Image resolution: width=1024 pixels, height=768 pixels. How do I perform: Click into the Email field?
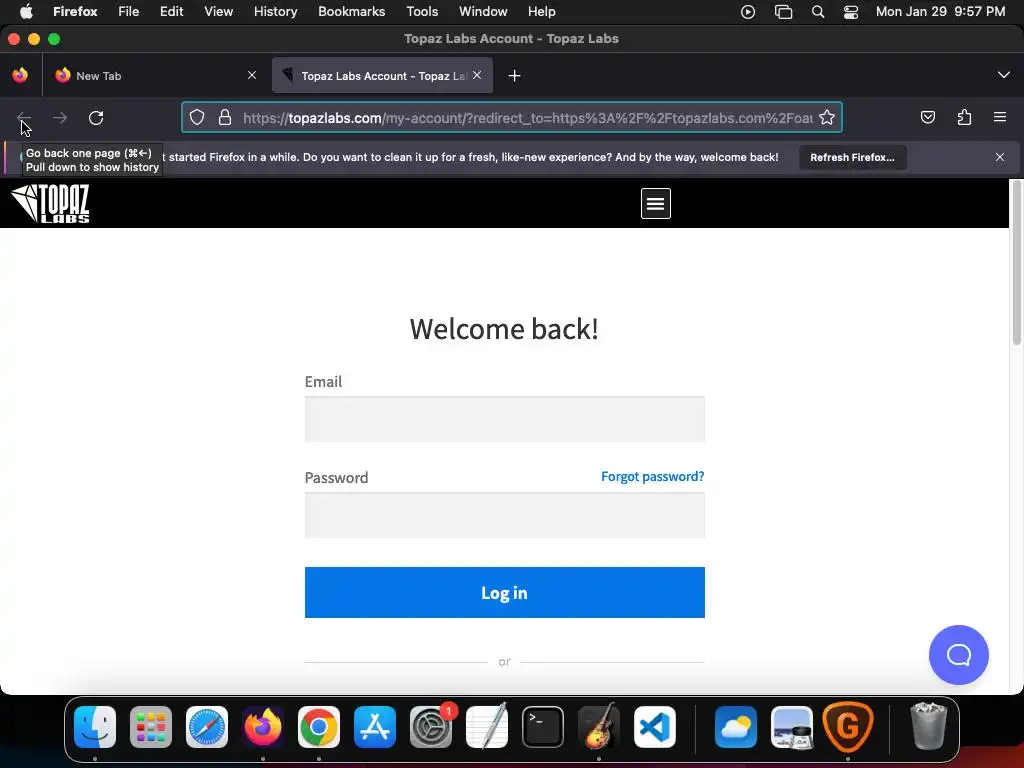click(x=504, y=419)
